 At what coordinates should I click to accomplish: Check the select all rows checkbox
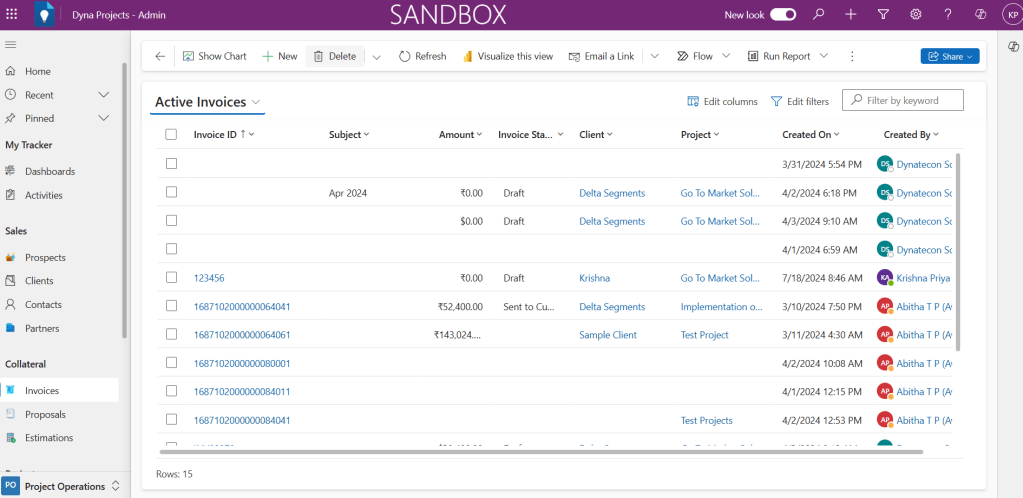tap(171, 134)
